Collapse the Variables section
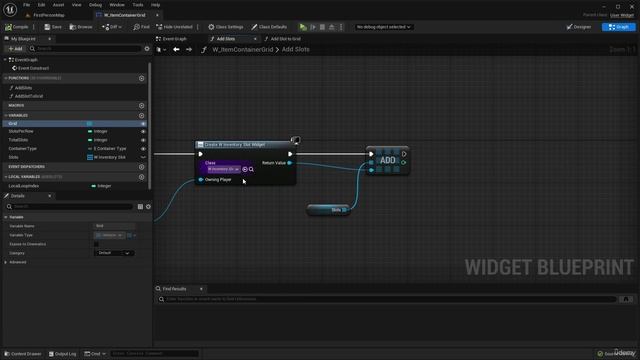This screenshot has width=640, height=360. click(6, 116)
